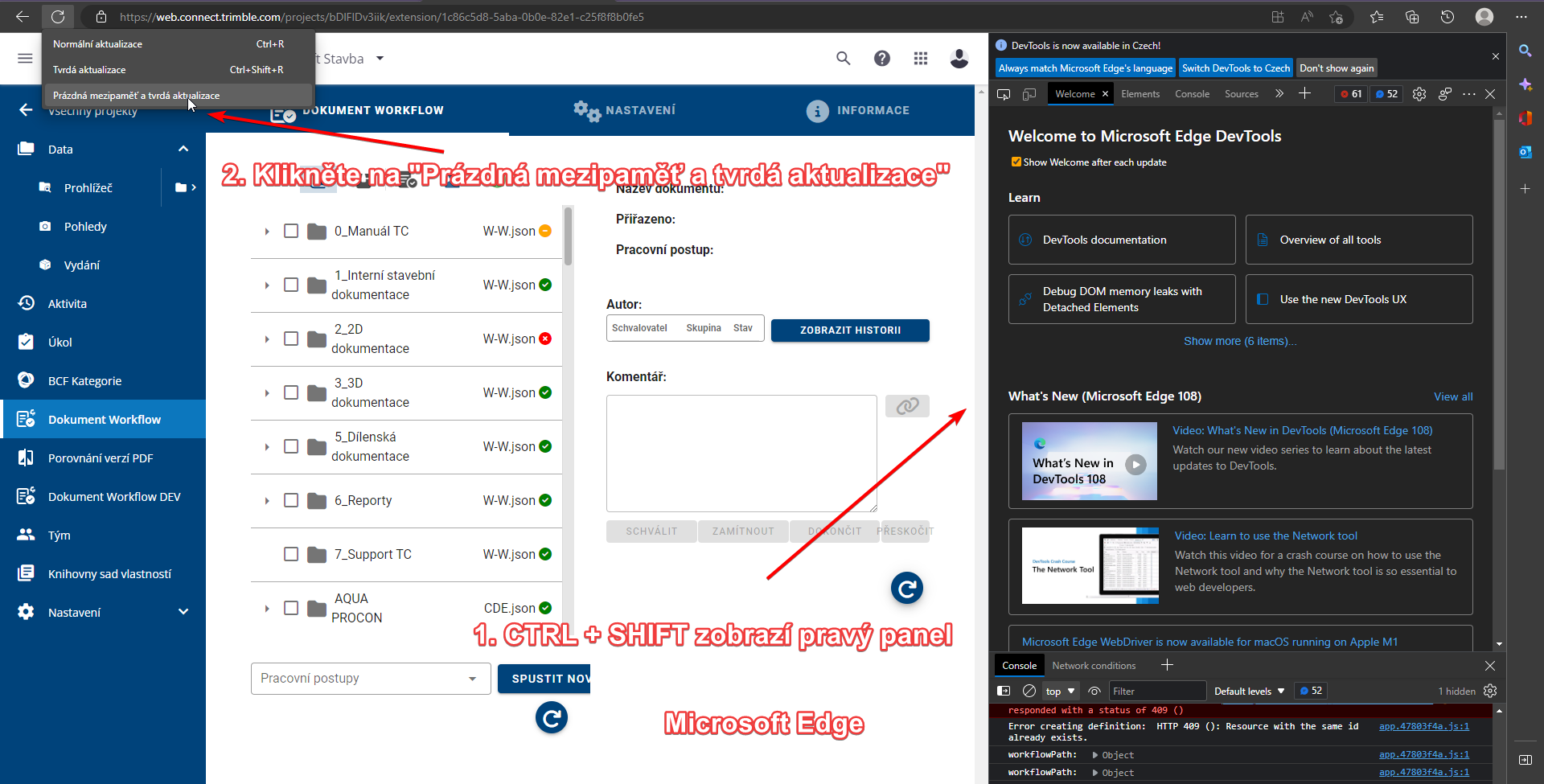Click the round refresh icon below Spustit button
The height and width of the screenshot is (784, 1544).
coord(552,717)
